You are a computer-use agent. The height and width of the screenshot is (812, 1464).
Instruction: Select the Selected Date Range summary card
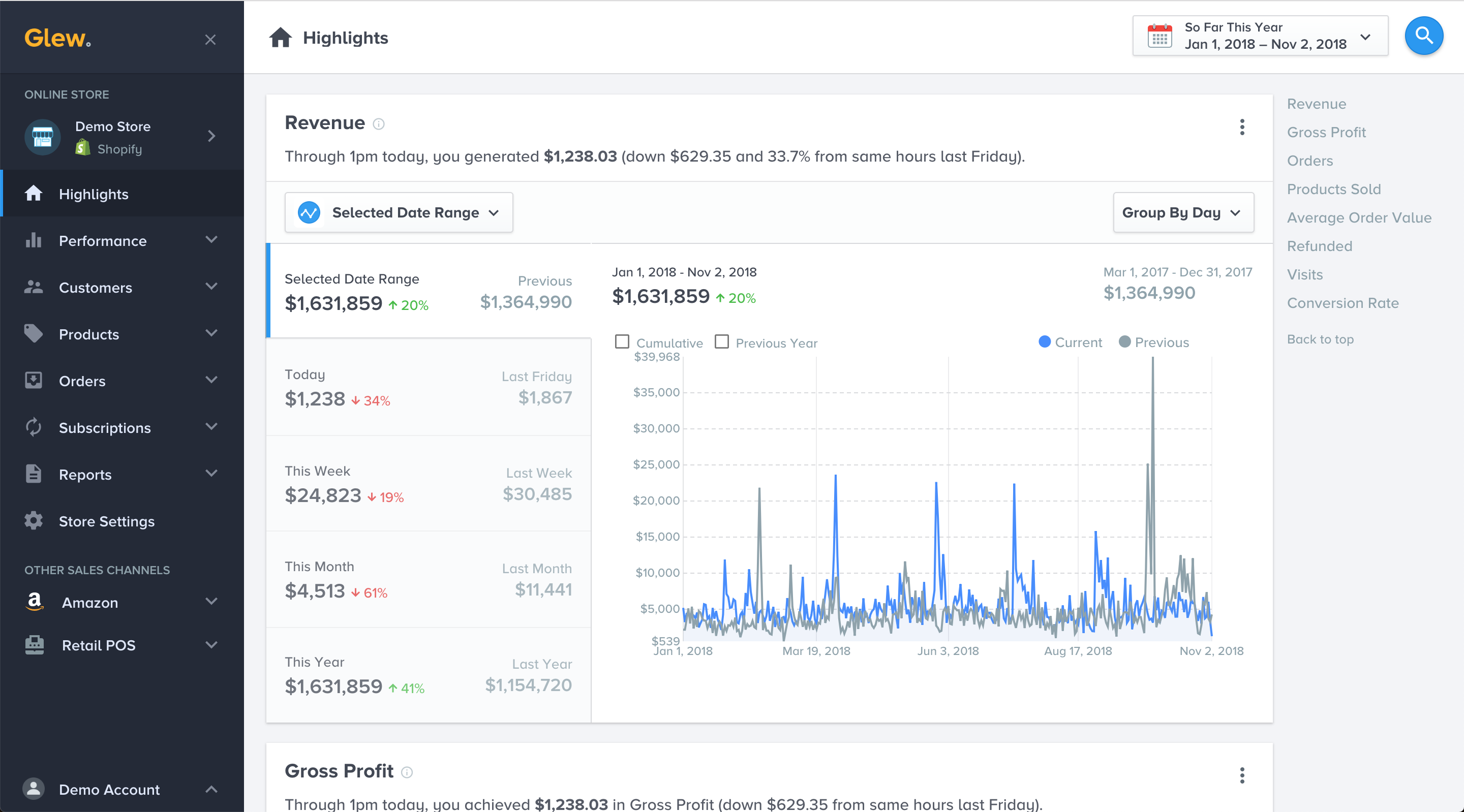point(429,290)
